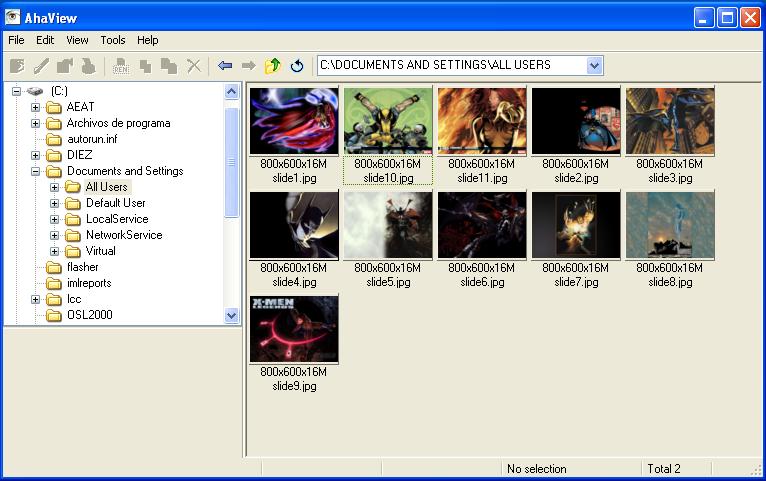766x481 pixels.
Task: Click the gray forward arrow icon
Action: [x=249, y=65]
